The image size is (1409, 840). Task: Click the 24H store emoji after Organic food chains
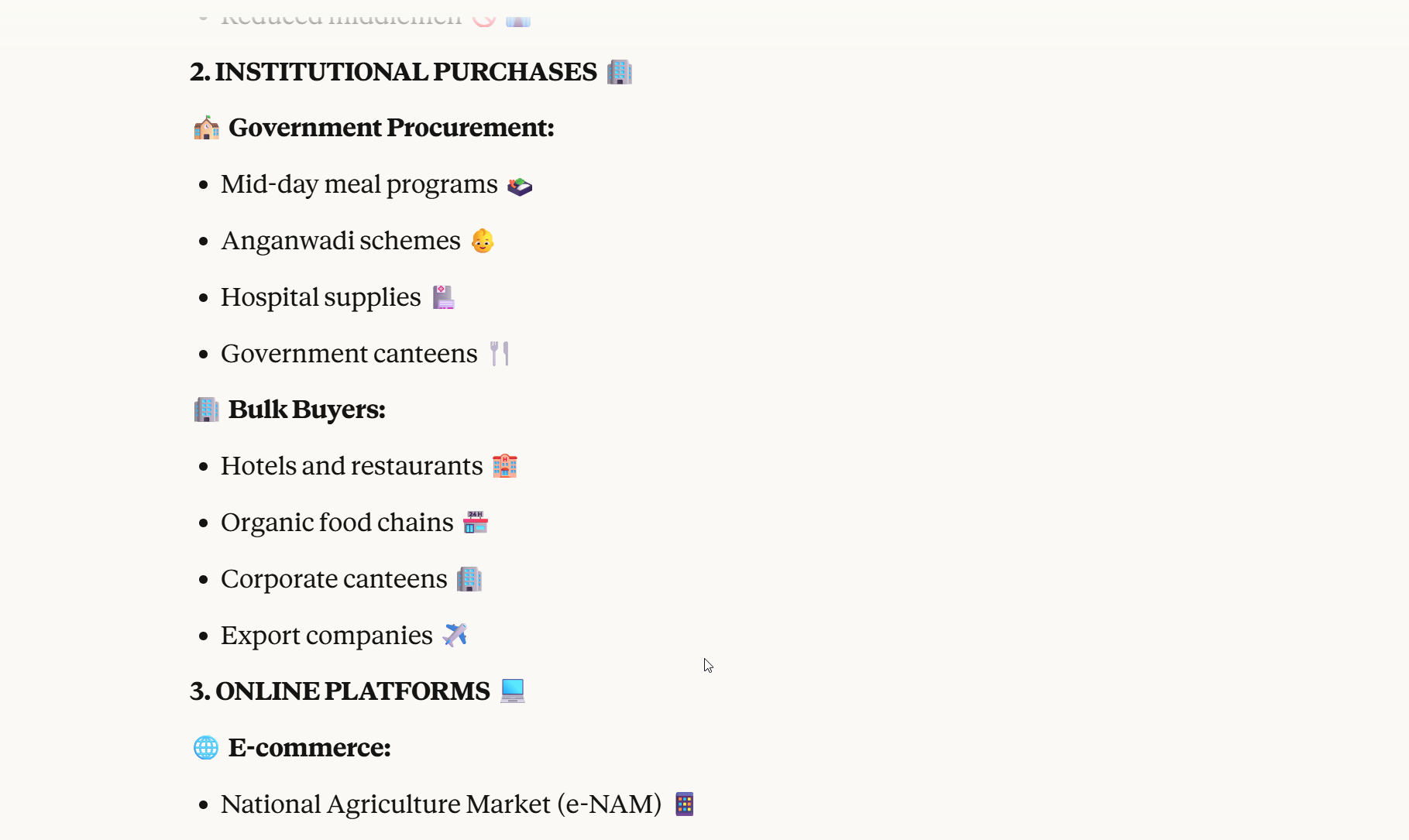[476, 523]
